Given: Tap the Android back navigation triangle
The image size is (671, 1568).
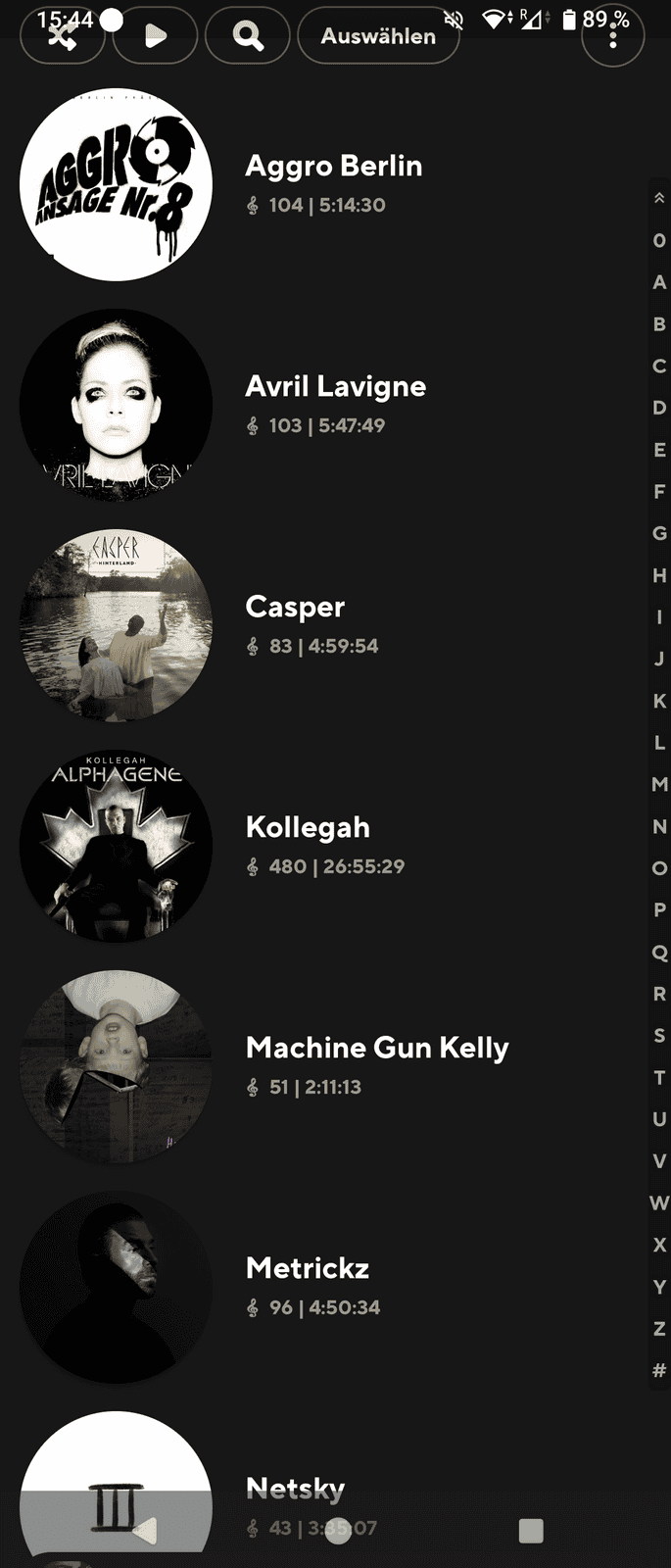Looking at the screenshot, I should 144,1531.
